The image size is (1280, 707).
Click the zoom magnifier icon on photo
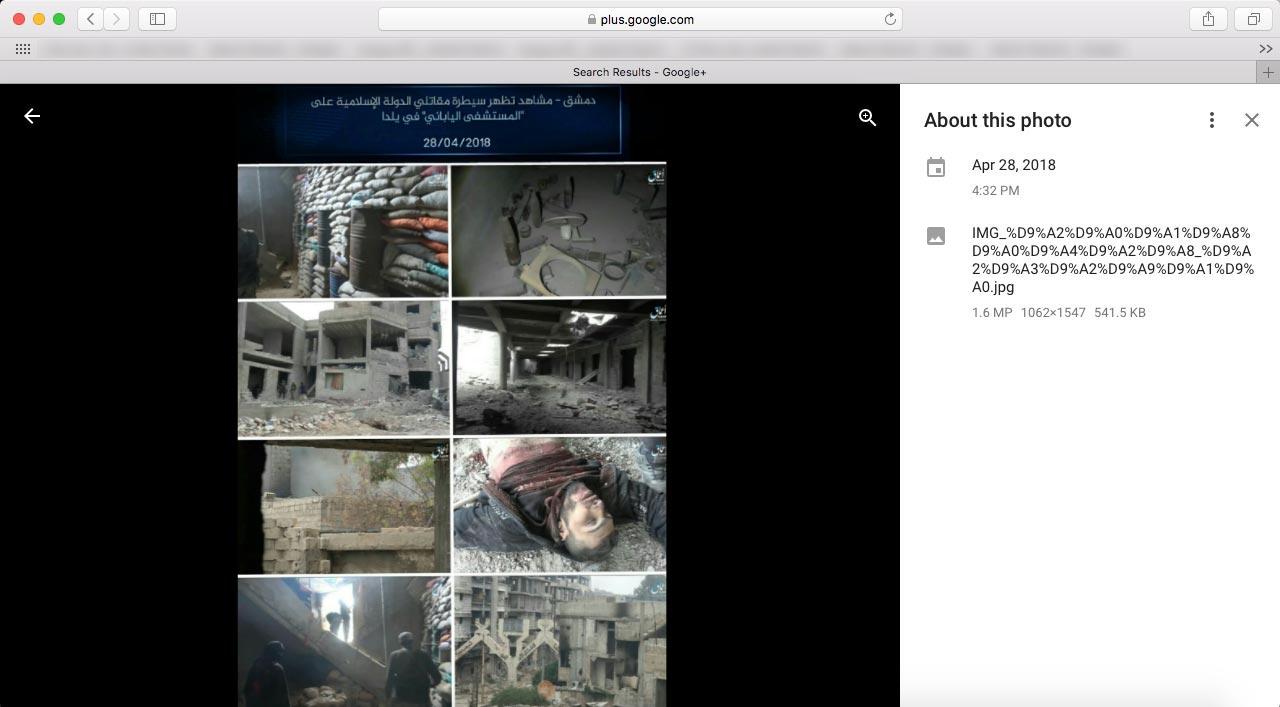click(867, 118)
